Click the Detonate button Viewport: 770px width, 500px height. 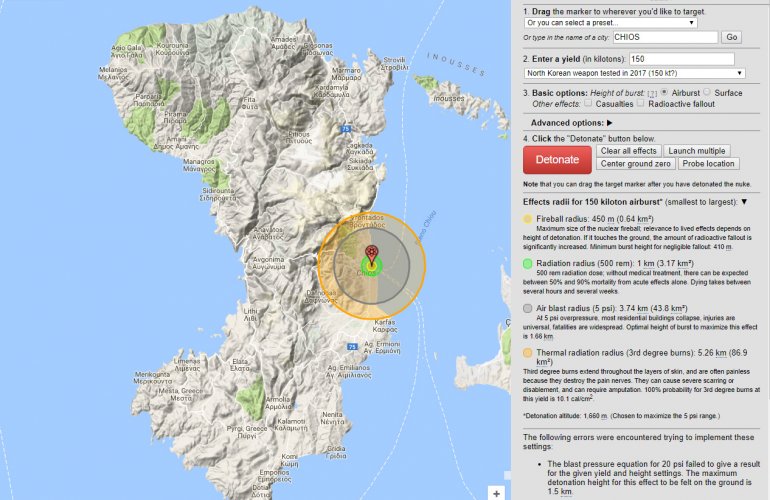click(557, 160)
